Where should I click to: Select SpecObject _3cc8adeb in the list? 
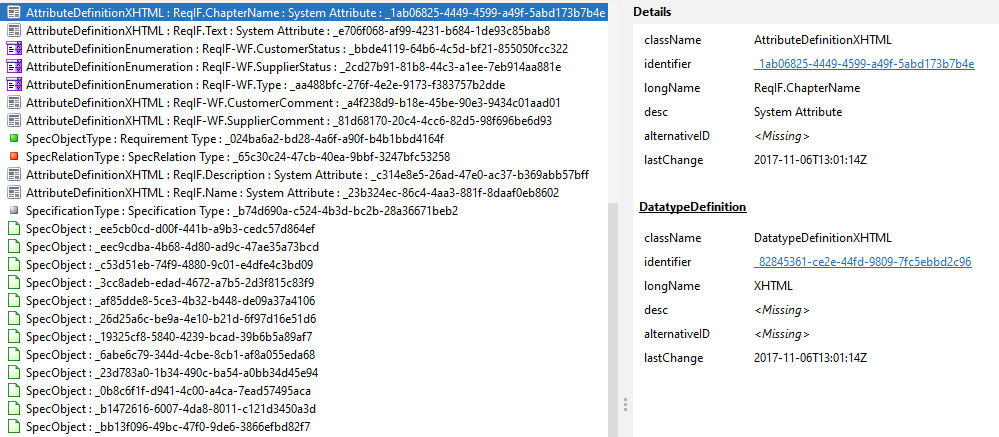click(170, 283)
